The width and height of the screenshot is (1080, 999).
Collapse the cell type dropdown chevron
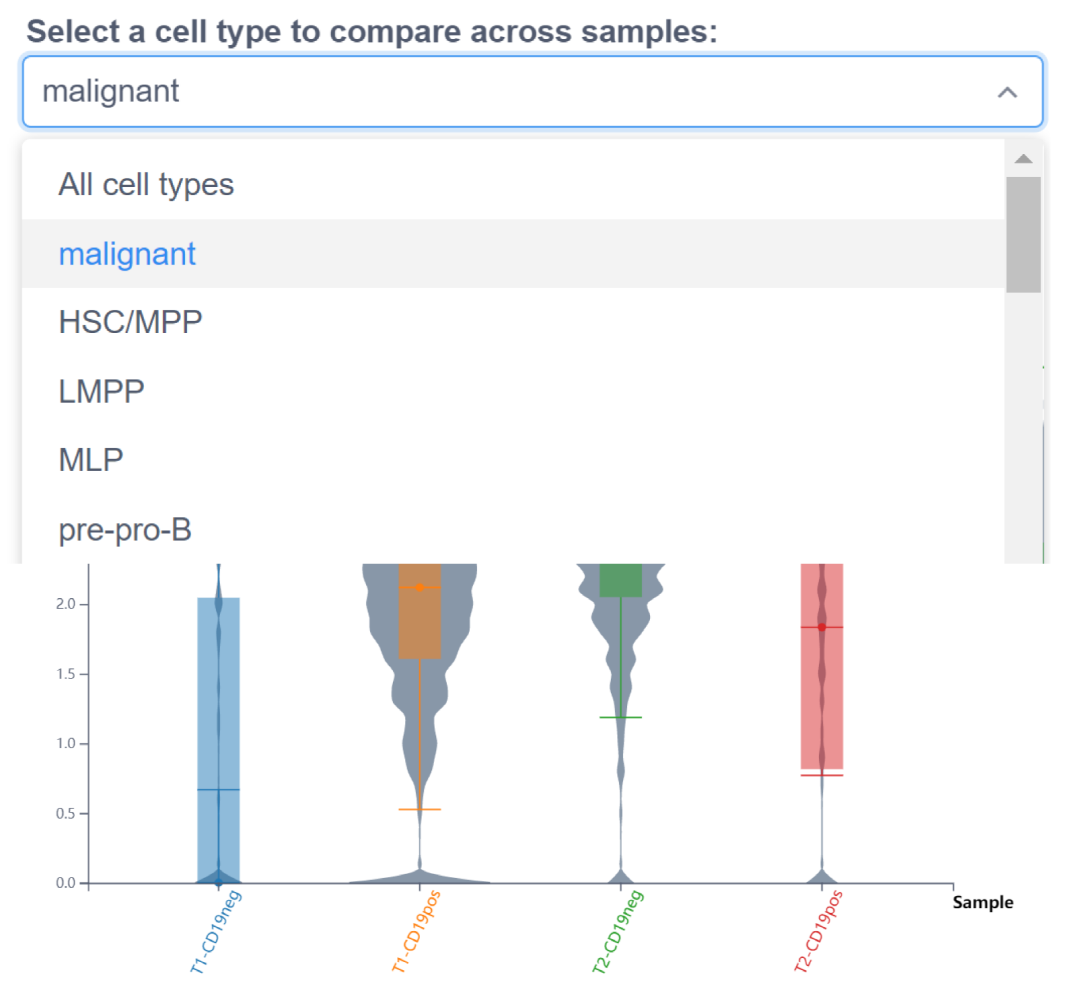1007,92
